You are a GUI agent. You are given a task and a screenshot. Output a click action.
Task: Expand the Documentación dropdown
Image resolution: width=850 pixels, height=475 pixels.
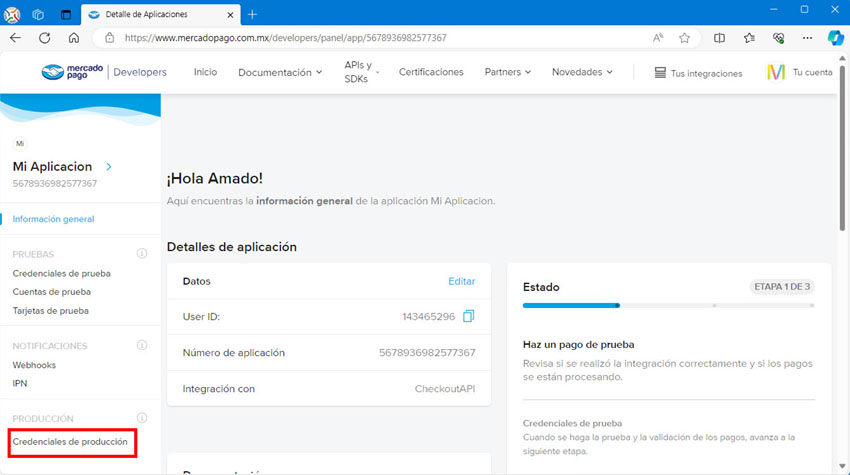280,72
